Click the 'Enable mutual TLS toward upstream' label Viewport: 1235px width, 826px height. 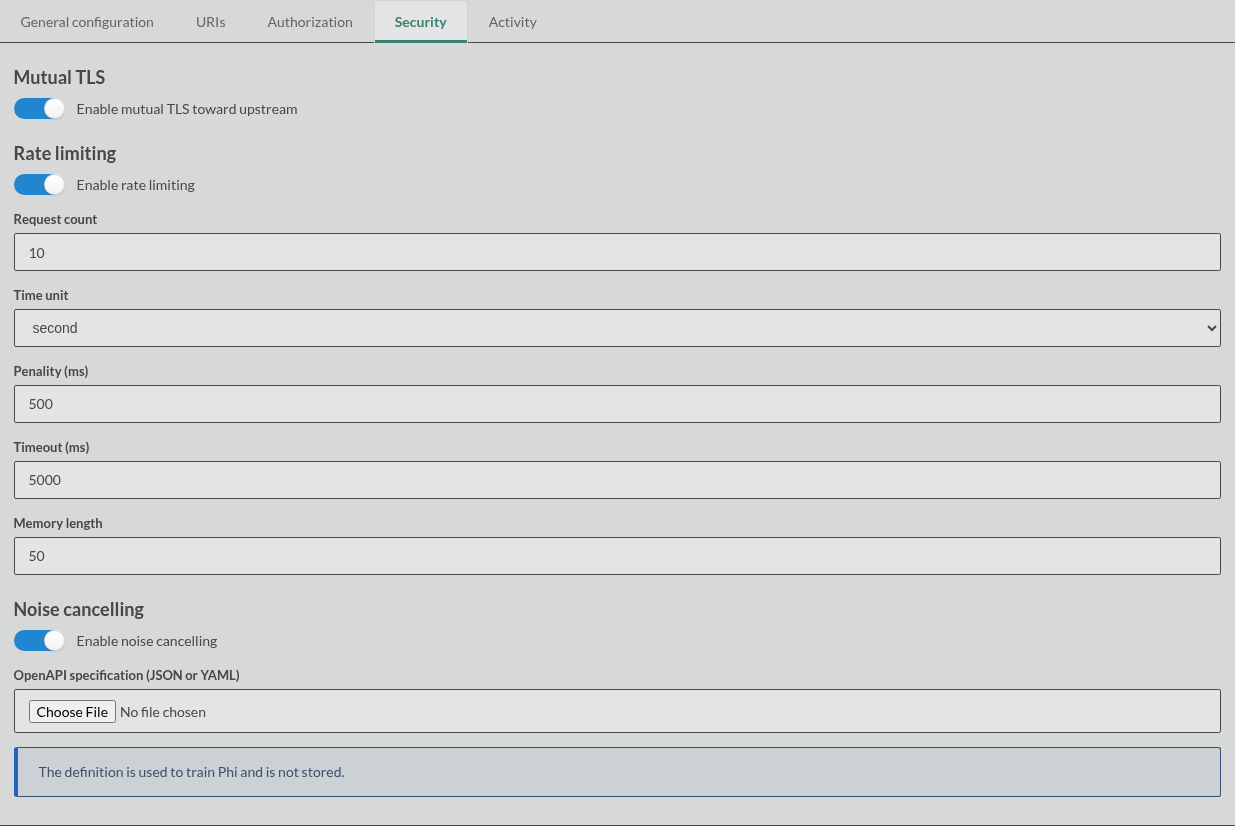[187, 109]
